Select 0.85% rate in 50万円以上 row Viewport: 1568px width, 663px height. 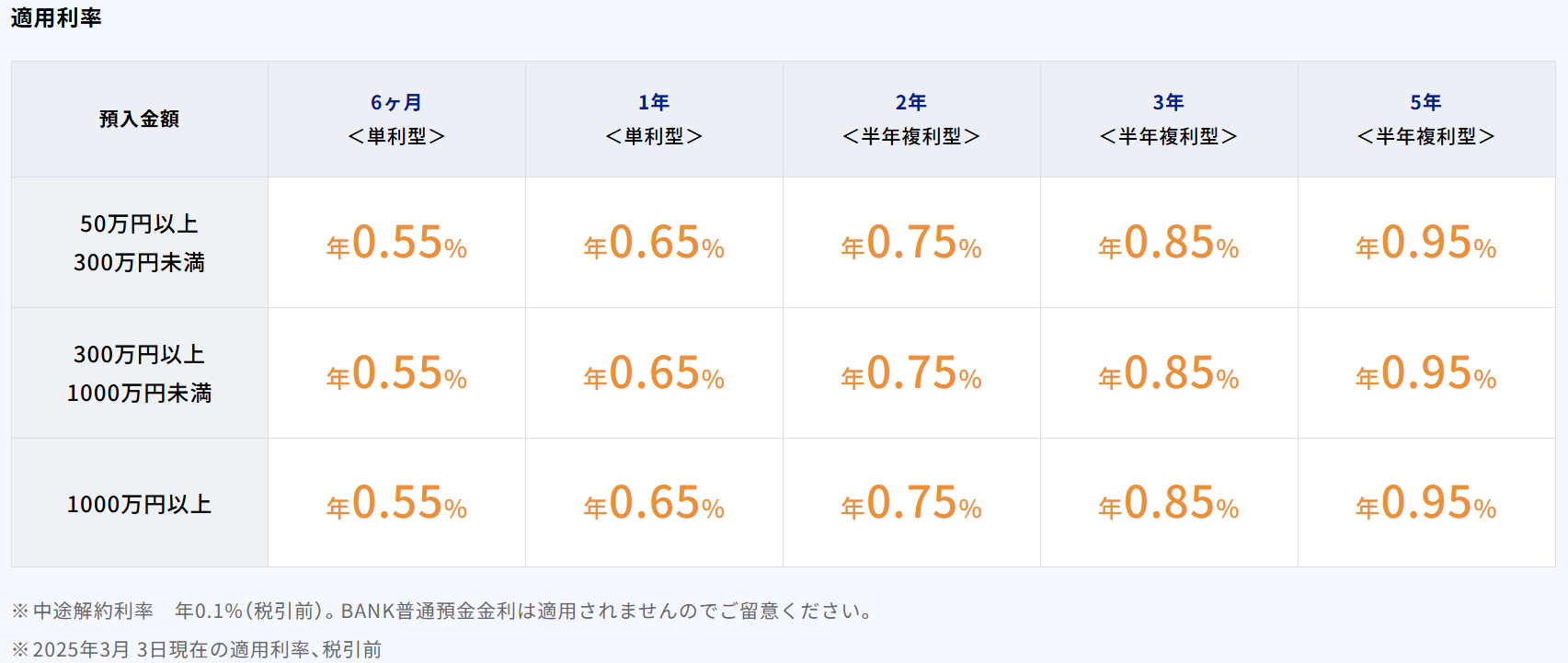(x=1169, y=243)
